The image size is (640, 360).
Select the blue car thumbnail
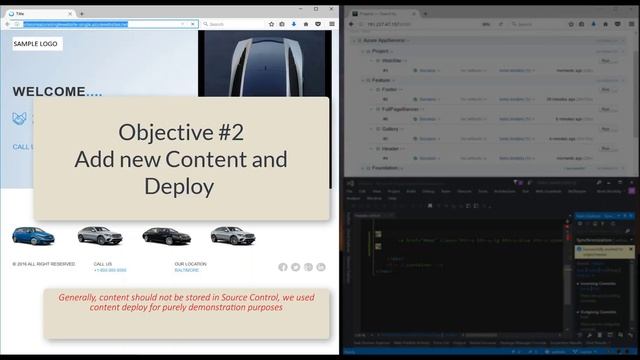click(x=33, y=236)
